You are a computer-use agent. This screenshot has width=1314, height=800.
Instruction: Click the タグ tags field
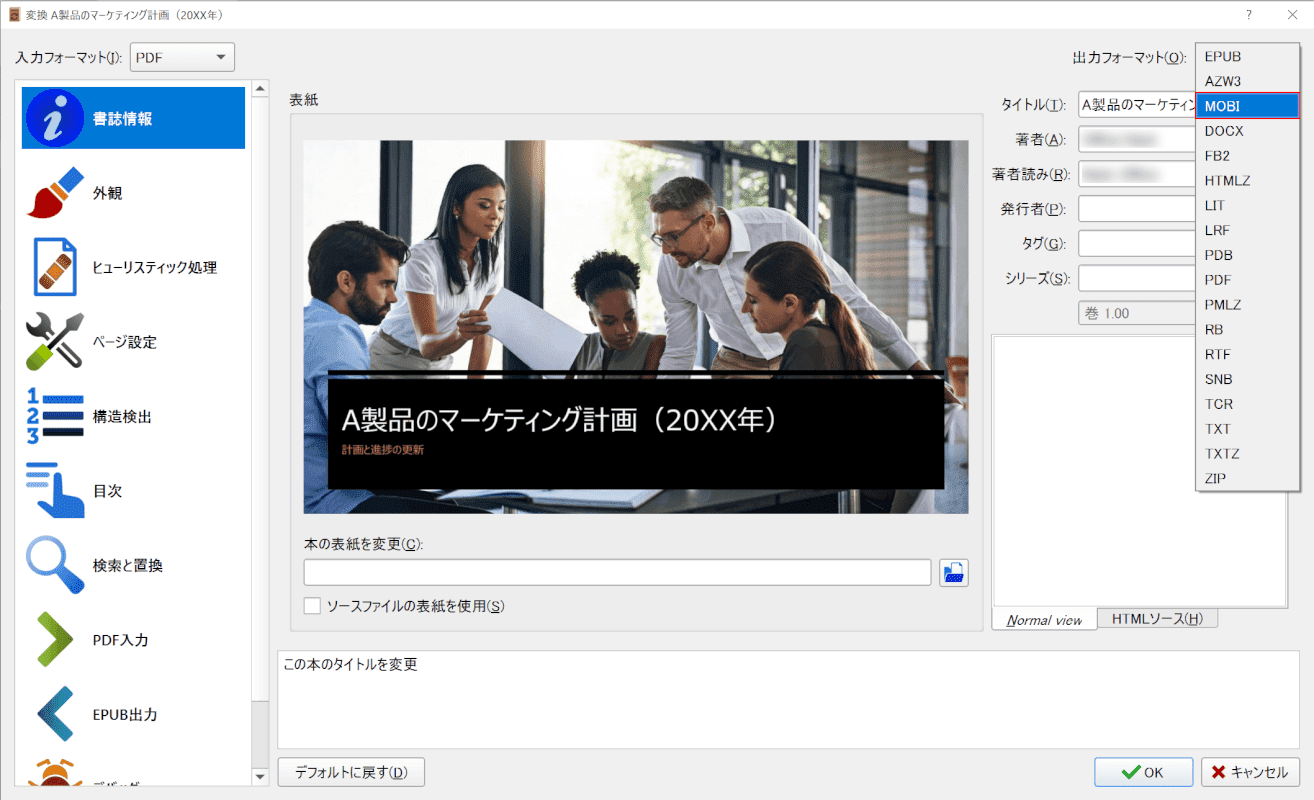[x=1137, y=243]
